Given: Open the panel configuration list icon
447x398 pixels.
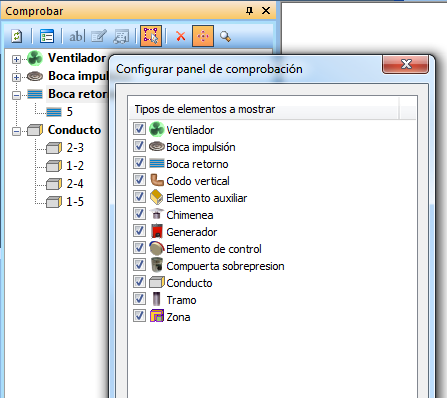Looking at the screenshot, I should 47,36.
